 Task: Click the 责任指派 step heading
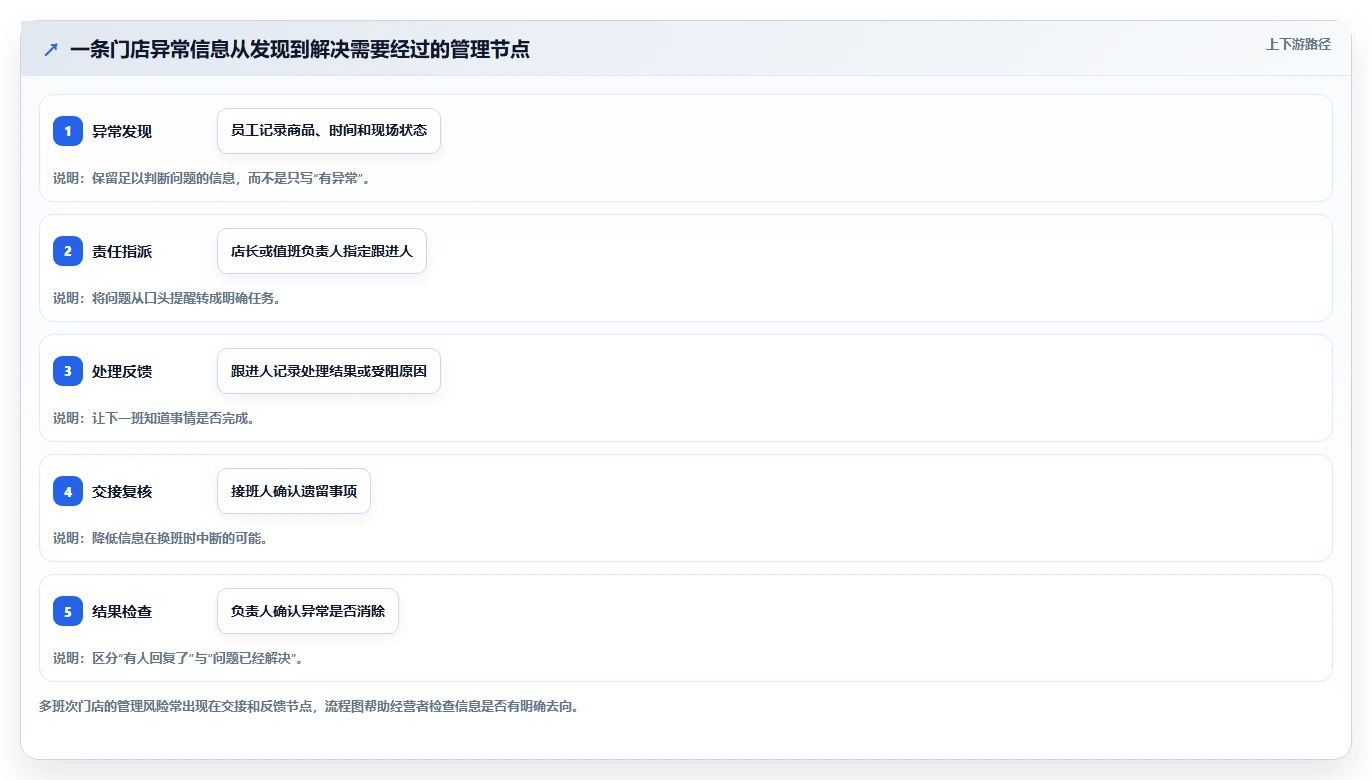click(x=122, y=251)
